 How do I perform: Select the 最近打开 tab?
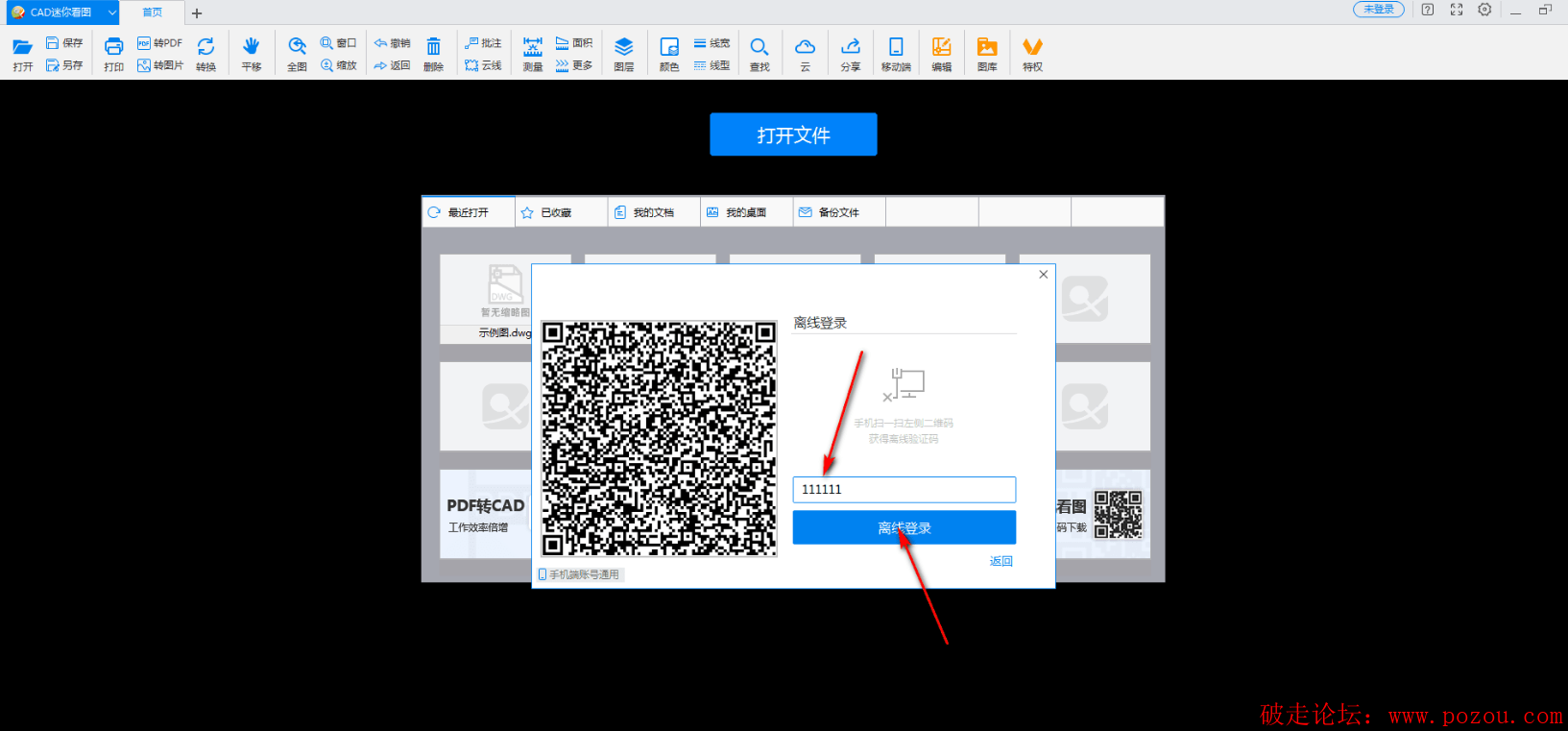point(469,212)
